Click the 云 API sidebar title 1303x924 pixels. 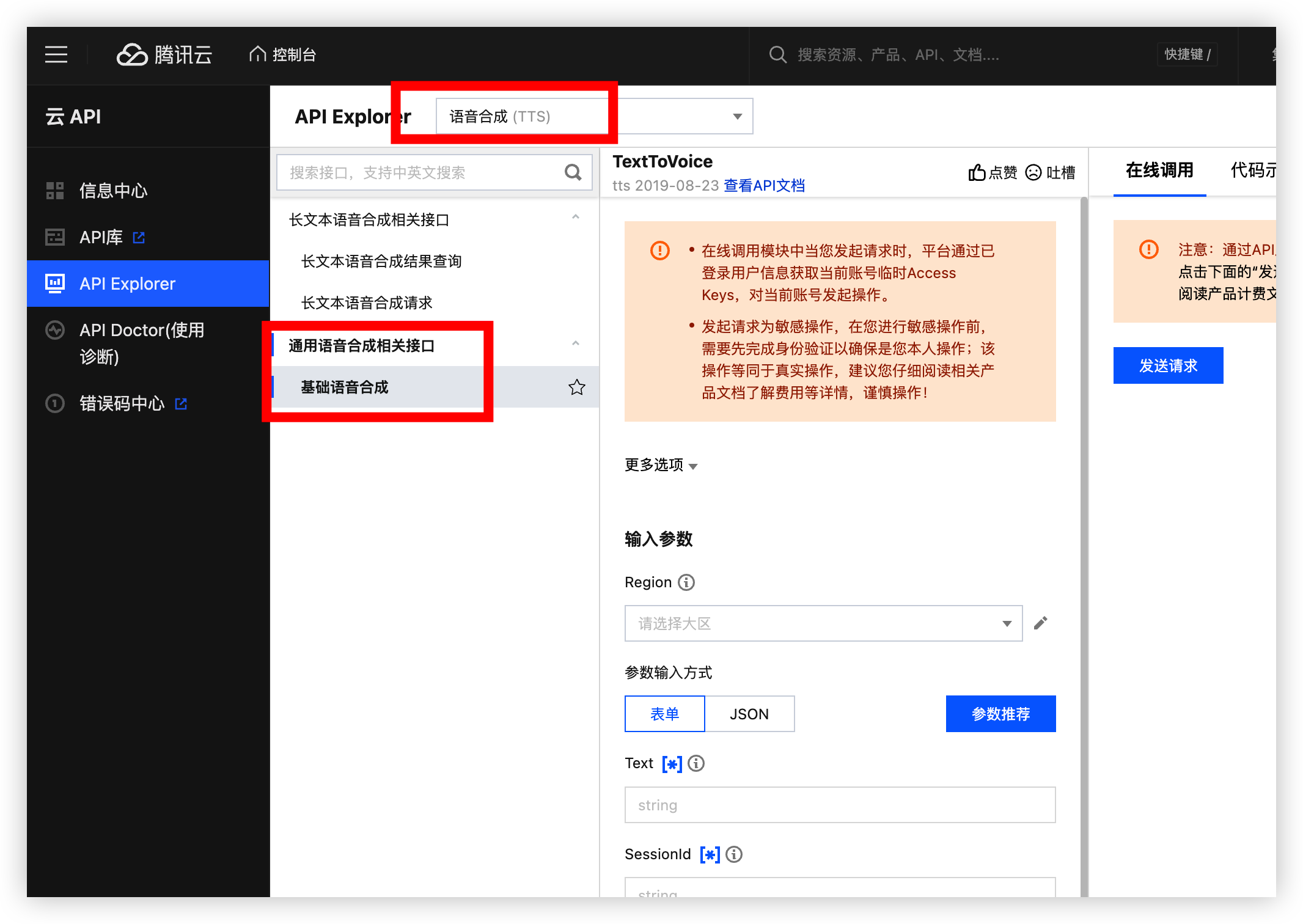pos(73,116)
